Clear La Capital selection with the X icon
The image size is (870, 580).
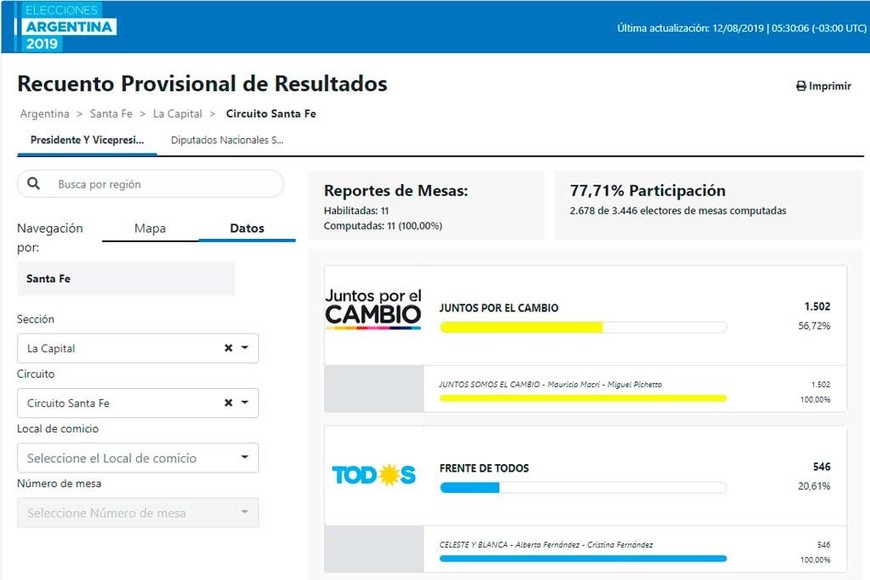[228, 348]
